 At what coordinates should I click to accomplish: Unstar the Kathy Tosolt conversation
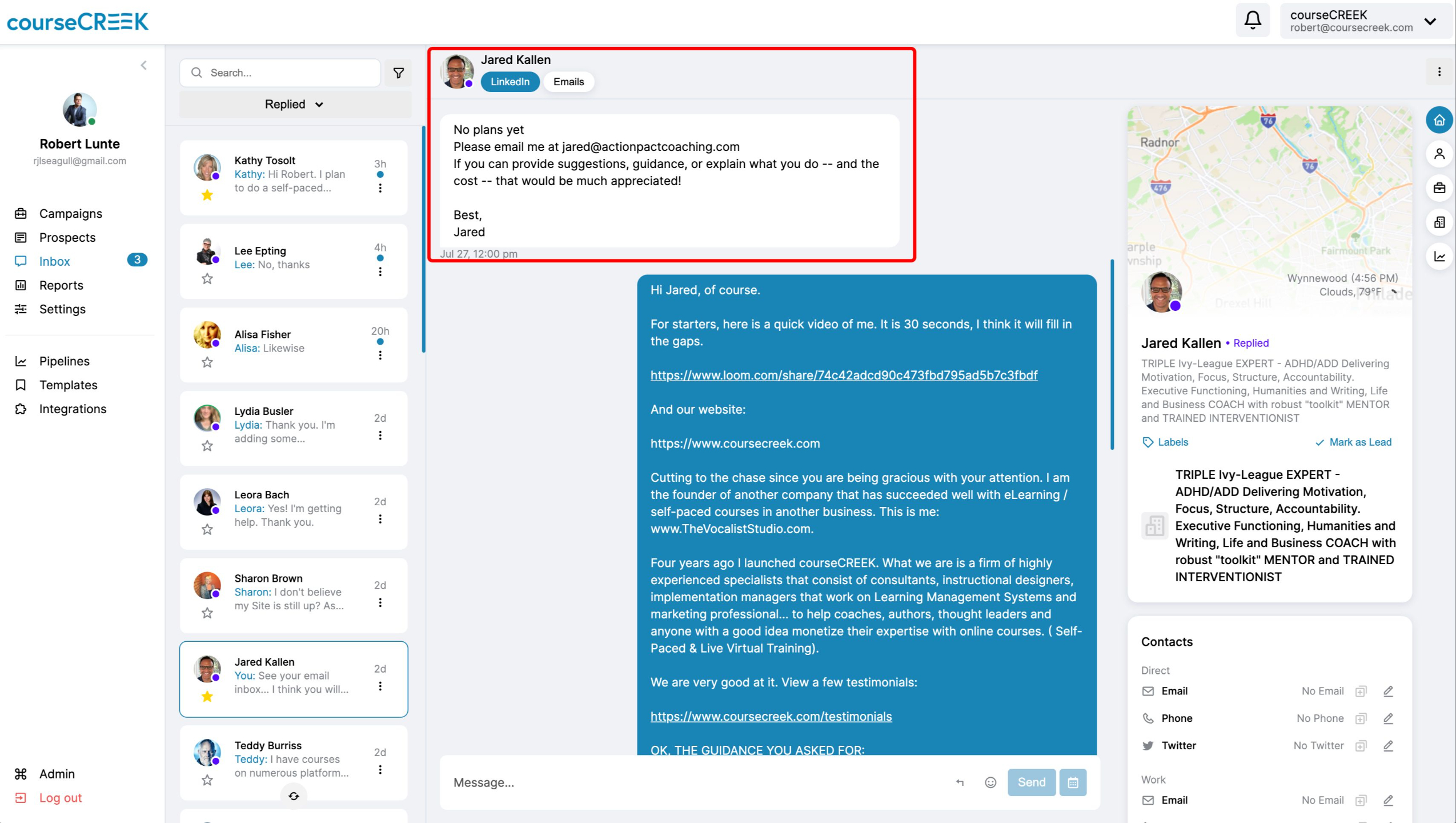pyautogui.click(x=207, y=195)
